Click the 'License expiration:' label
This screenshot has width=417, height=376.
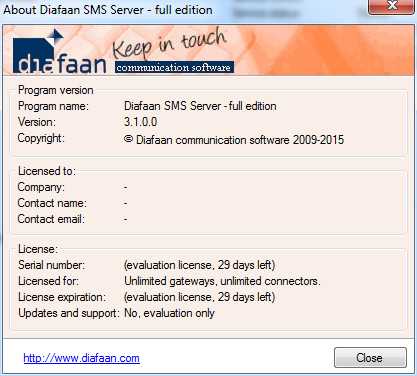point(62,297)
